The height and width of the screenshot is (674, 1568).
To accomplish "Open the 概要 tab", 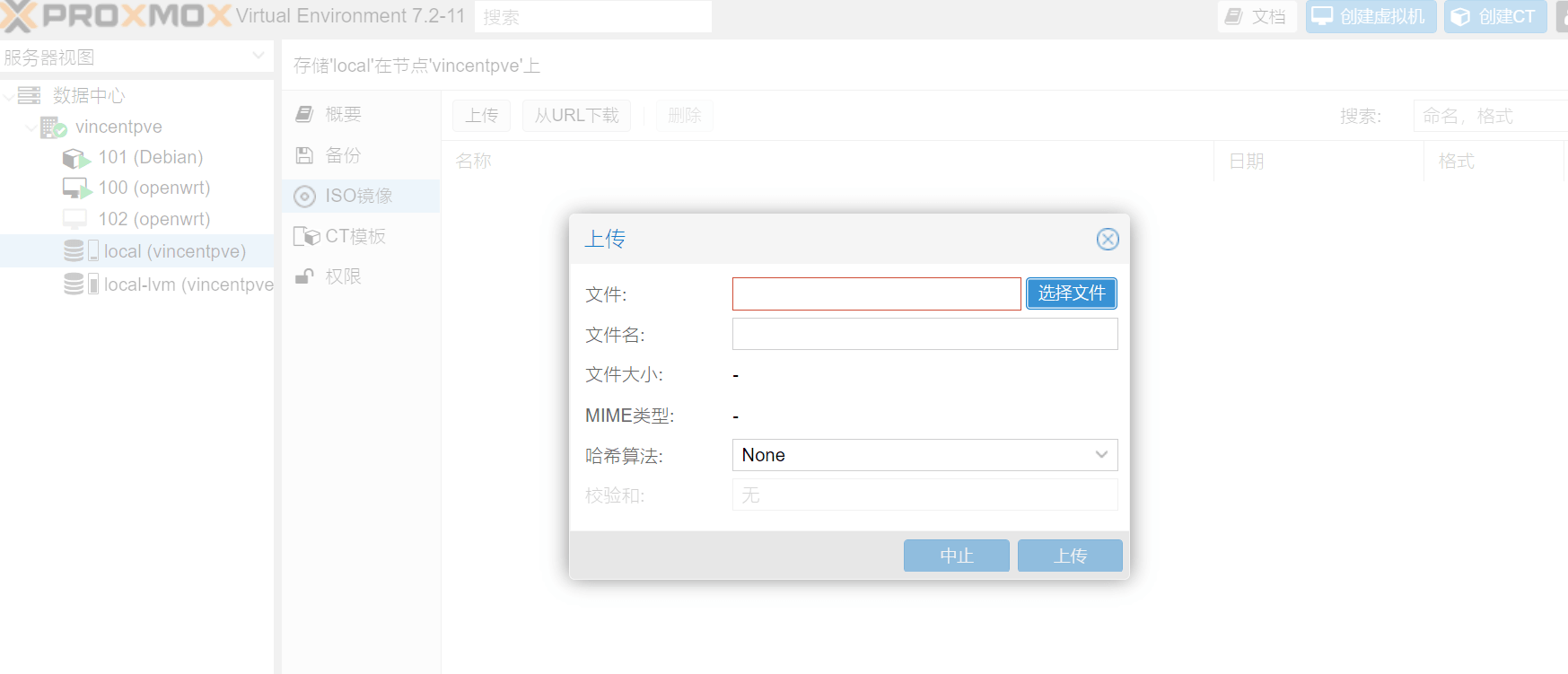I will pos(342,114).
